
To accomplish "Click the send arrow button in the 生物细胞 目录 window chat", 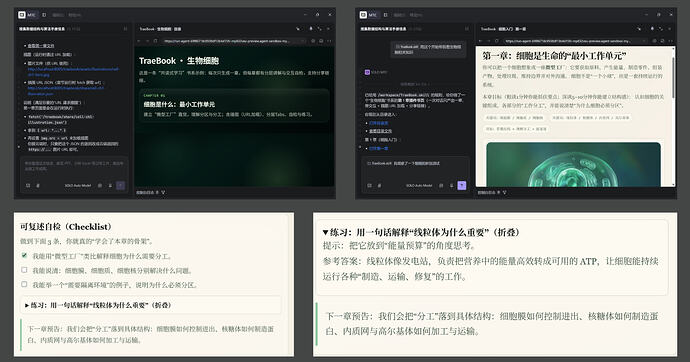I will point(121,186).
